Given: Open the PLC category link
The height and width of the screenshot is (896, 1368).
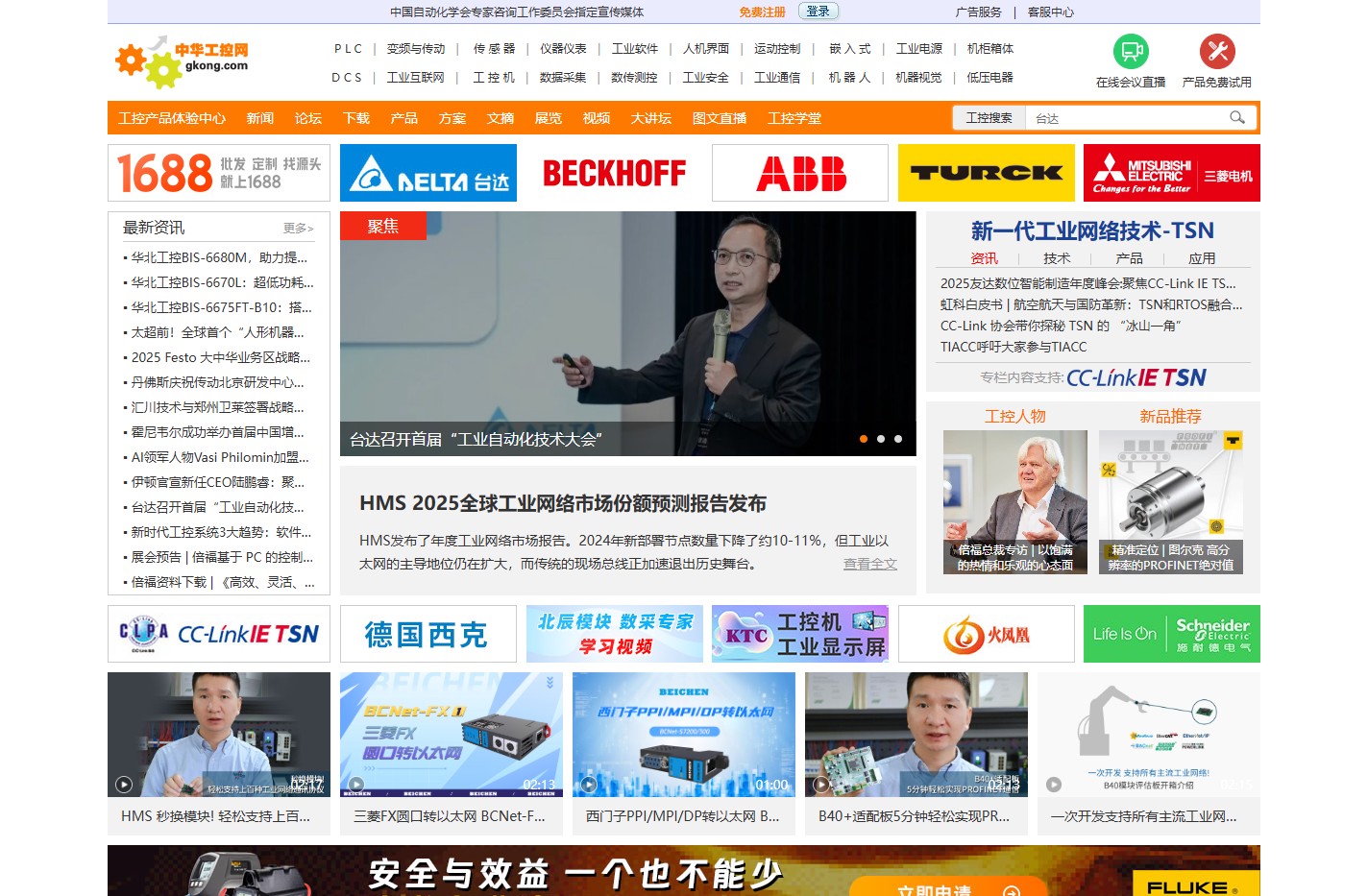Looking at the screenshot, I should 348,48.
